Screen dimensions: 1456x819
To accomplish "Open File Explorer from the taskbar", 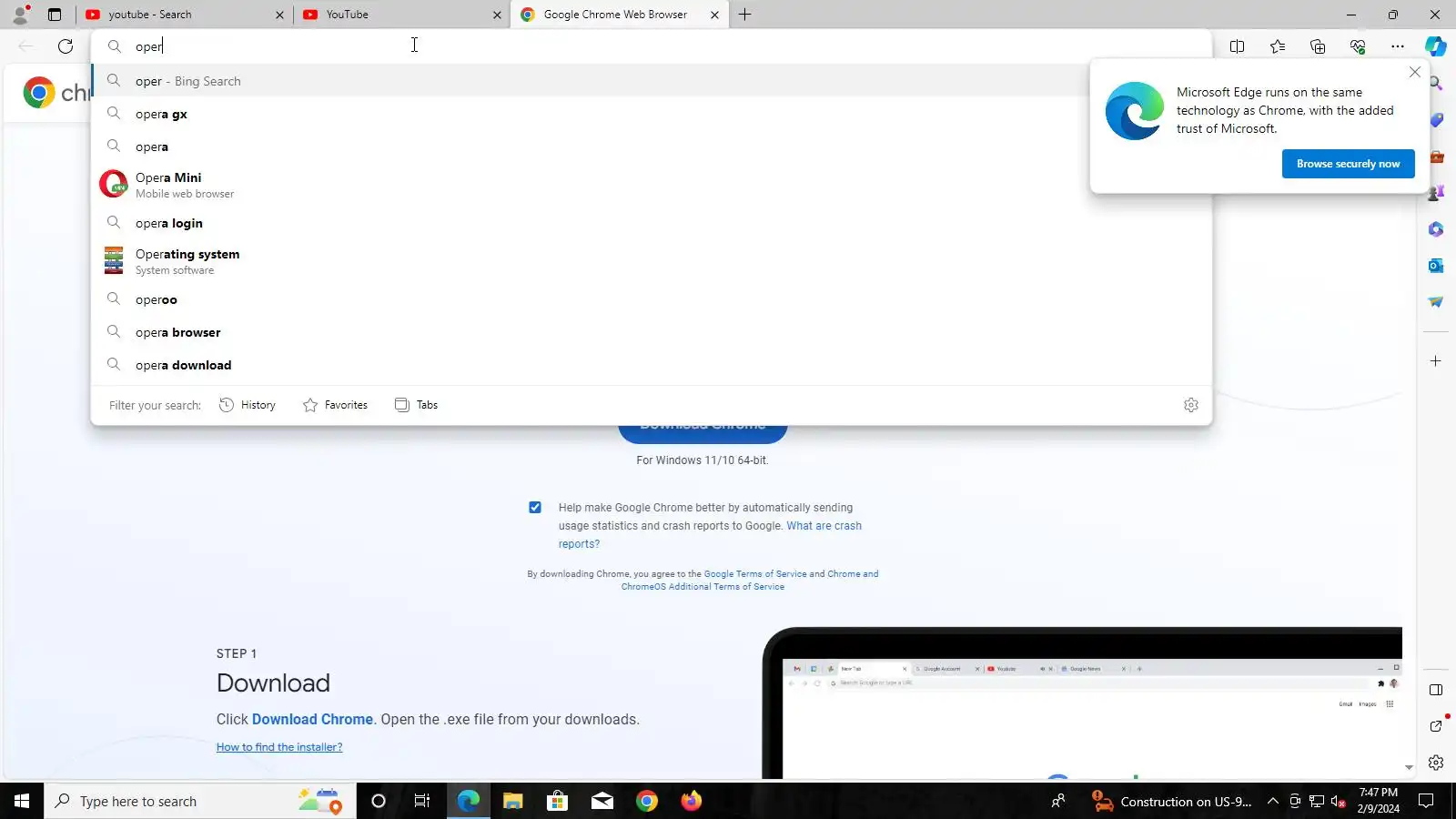I will (x=512, y=801).
